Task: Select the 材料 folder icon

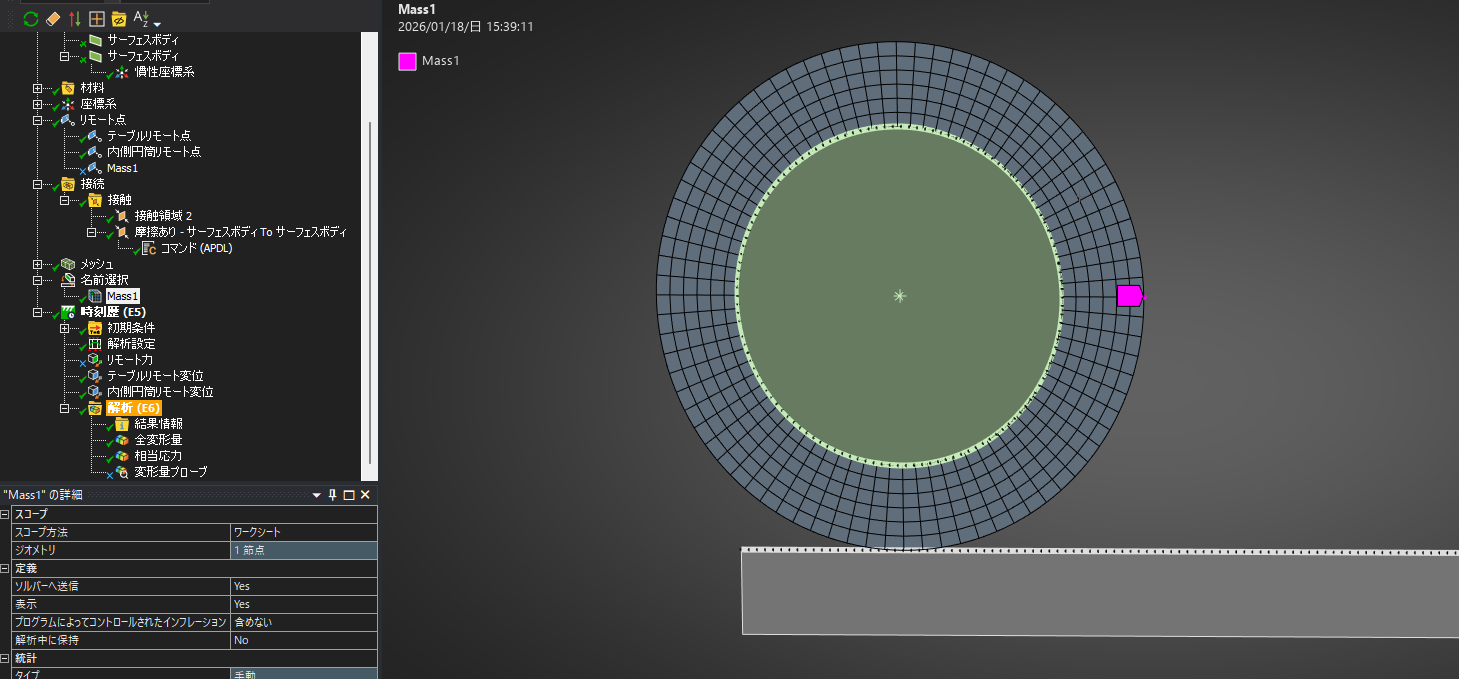Action: [x=68, y=88]
